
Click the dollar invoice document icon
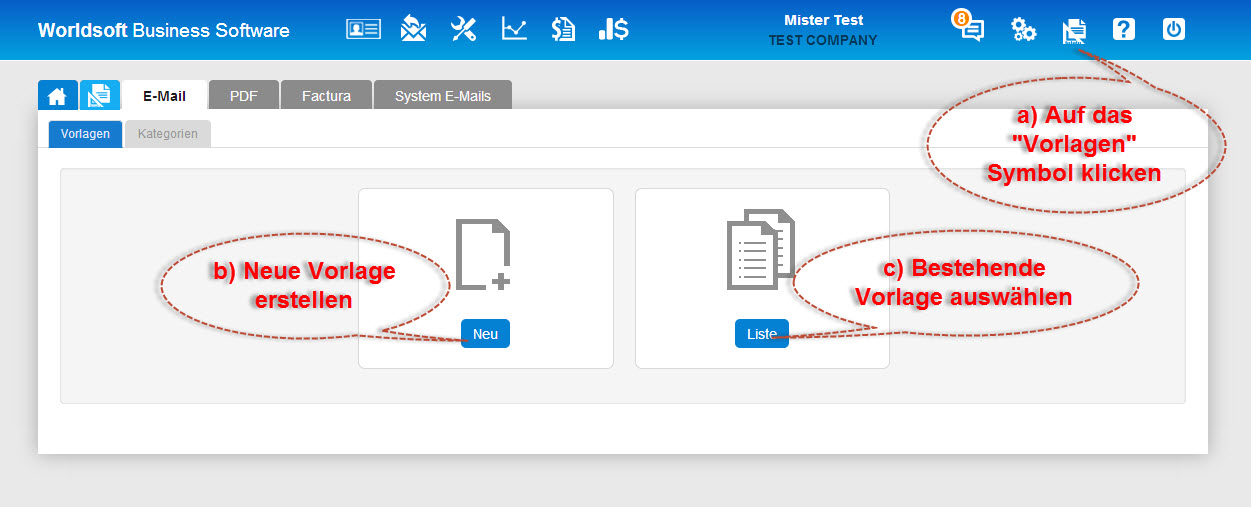(563, 29)
